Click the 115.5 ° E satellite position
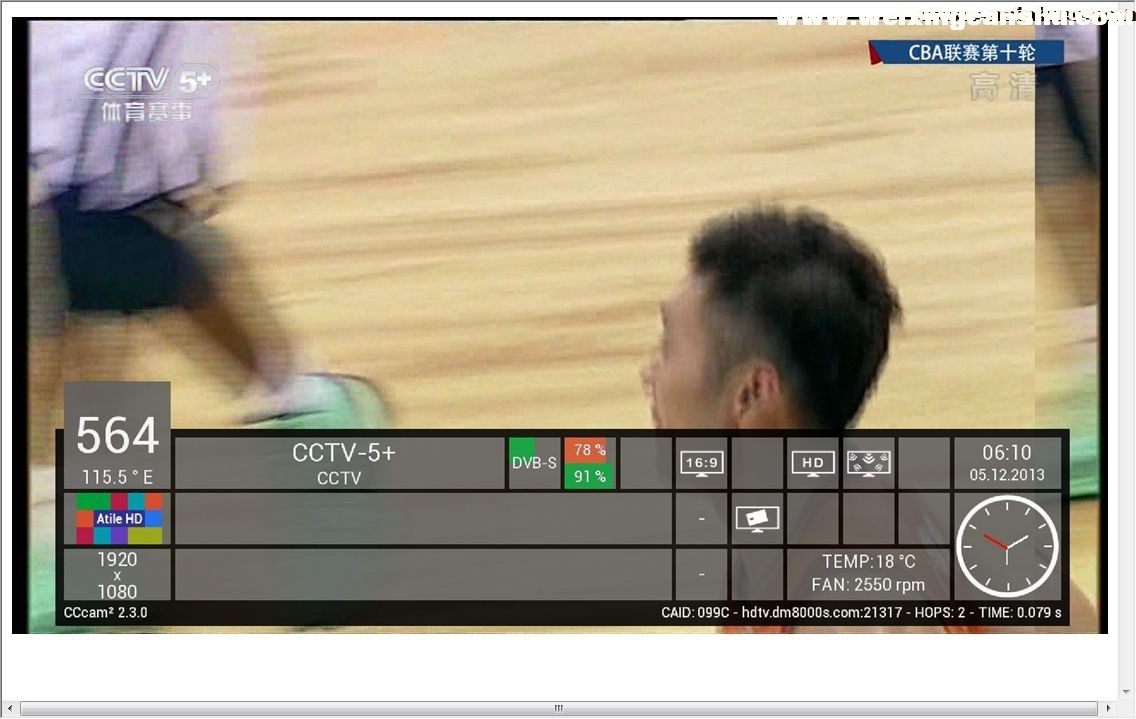This screenshot has height=719, width=1136. tap(117, 477)
